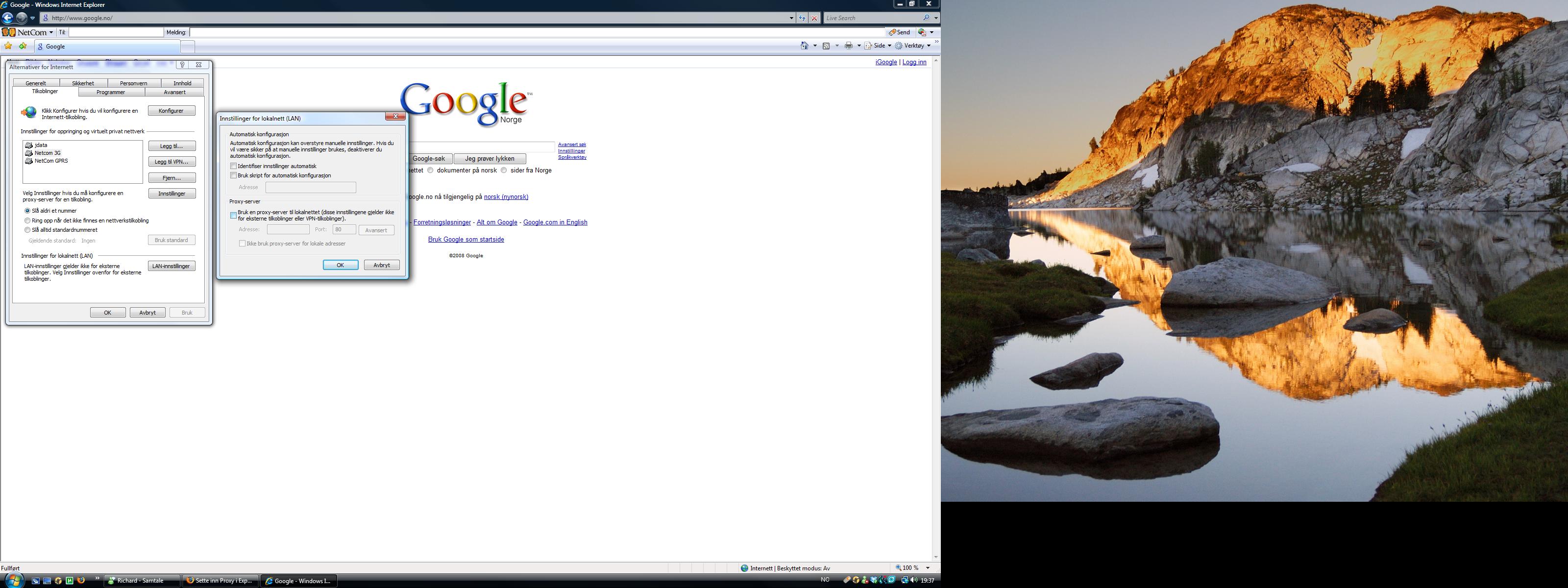The image size is (1568, 588).
Task: Expand the NetCom toolbar dropdown menu
Action: point(51,32)
